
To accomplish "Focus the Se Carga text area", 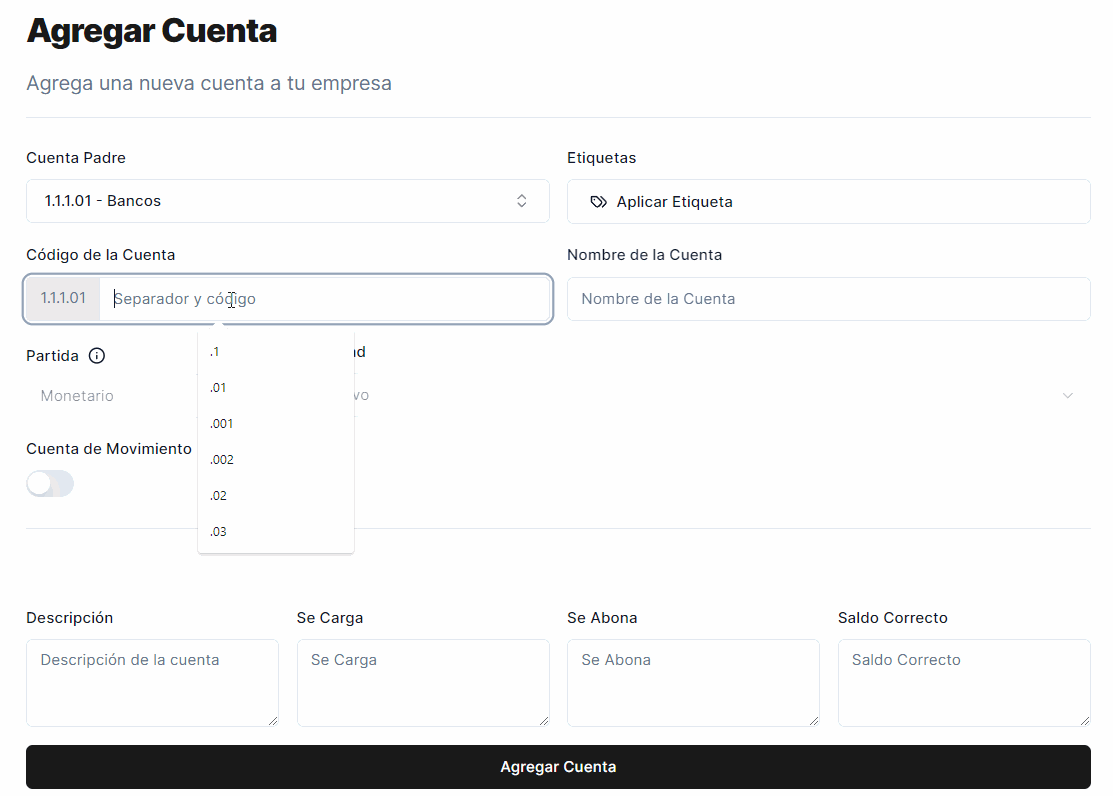I will click(423, 682).
